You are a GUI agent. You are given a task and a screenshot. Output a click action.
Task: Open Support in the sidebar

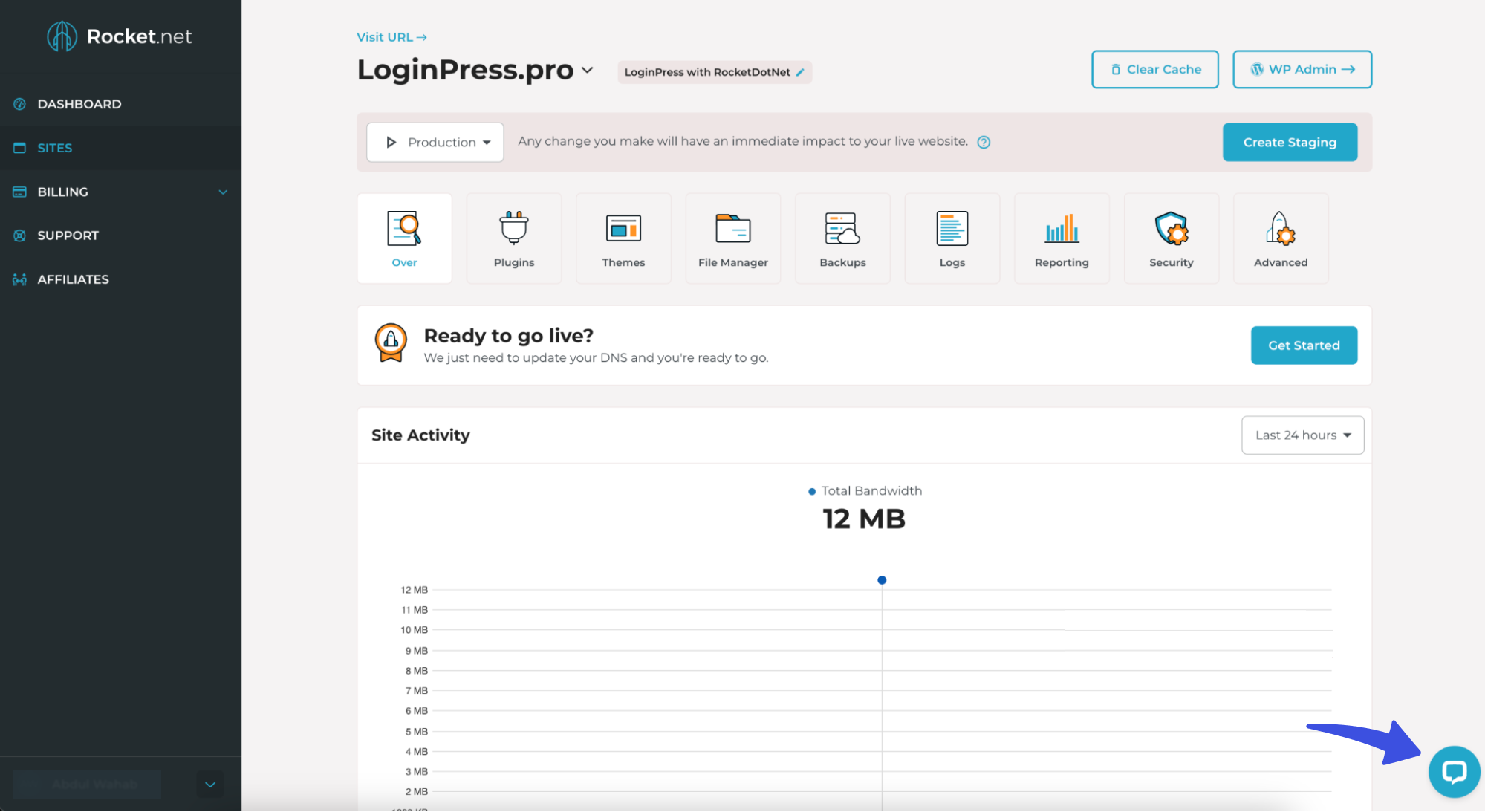[x=120, y=236]
